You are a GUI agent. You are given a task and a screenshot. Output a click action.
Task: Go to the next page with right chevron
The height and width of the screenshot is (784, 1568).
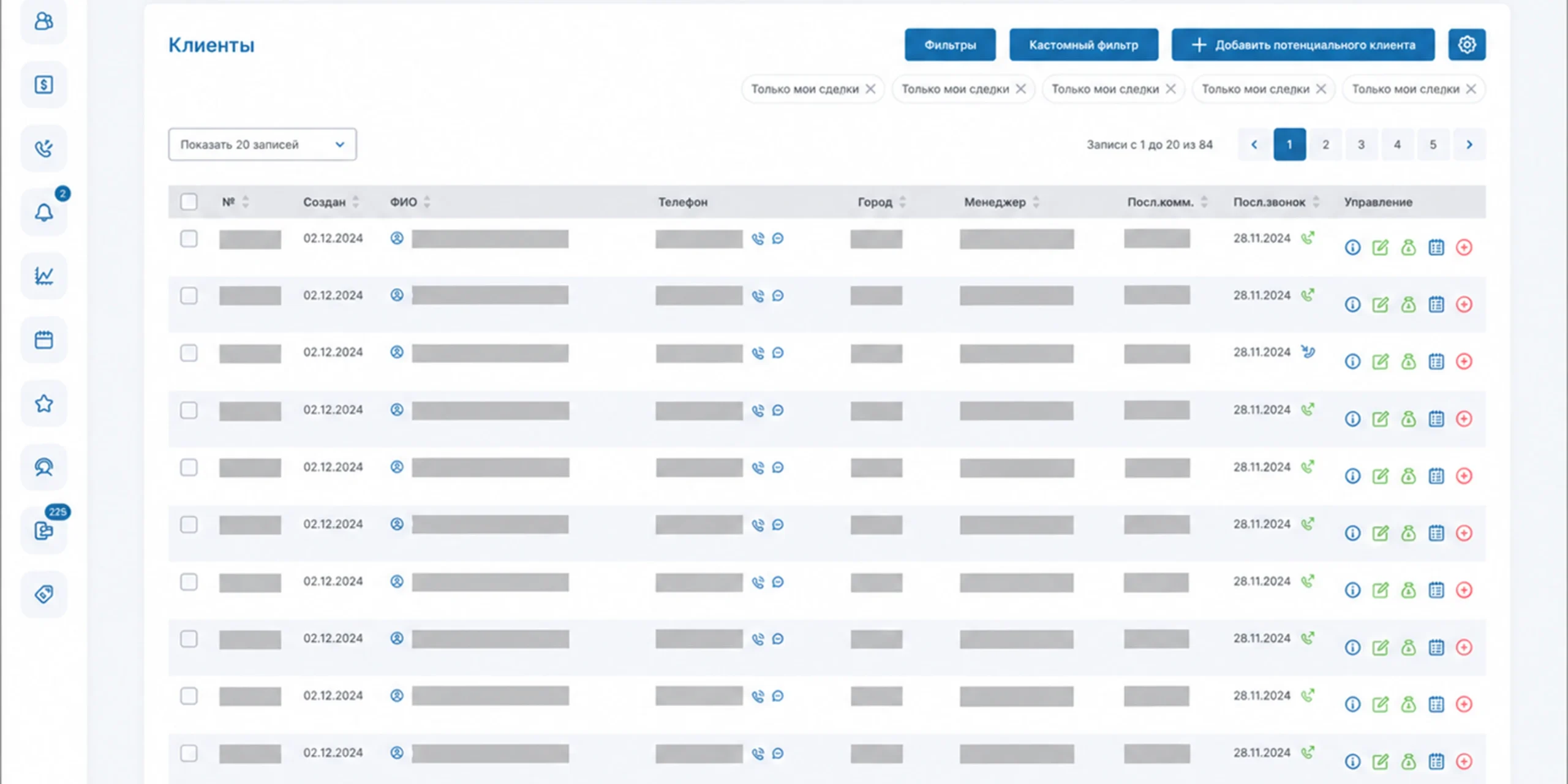[1469, 145]
